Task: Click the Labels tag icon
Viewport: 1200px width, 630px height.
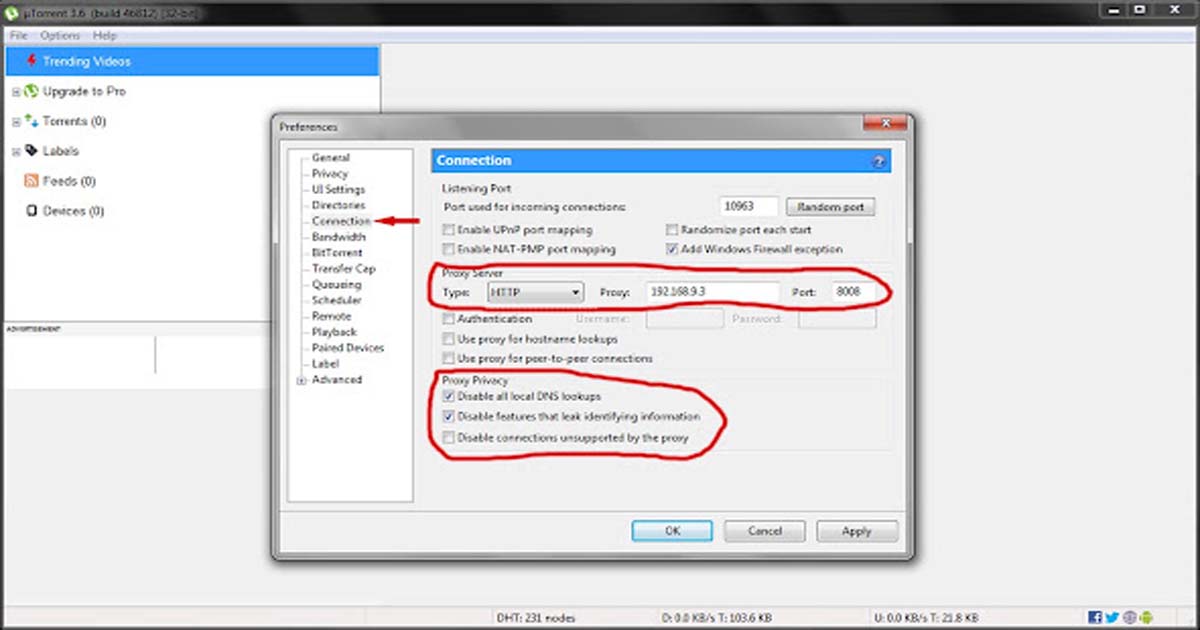Action: (x=31, y=151)
